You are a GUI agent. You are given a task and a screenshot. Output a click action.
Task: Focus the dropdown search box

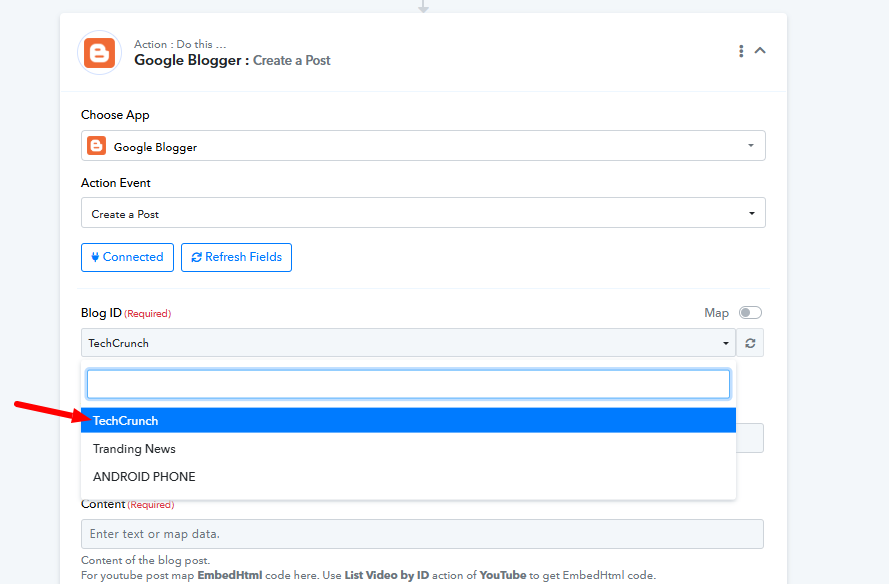coord(408,384)
